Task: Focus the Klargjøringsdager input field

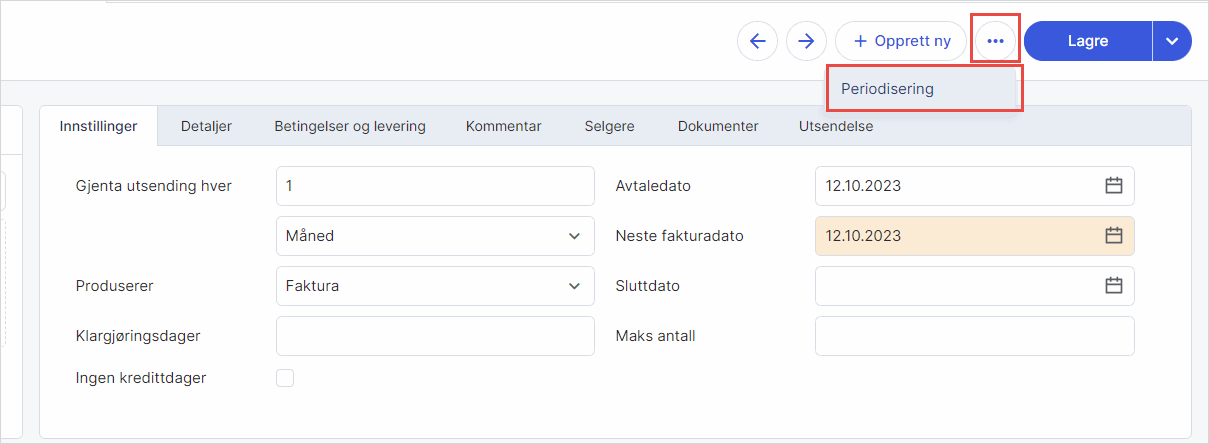Action: [x=435, y=336]
